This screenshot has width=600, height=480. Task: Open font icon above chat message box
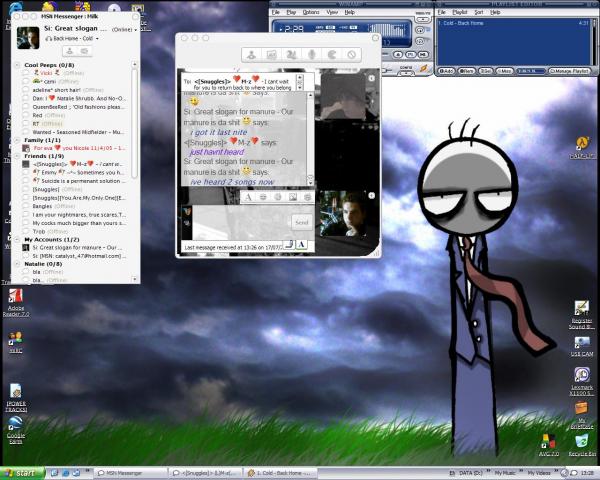pyautogui.click(x=248, y=197)
